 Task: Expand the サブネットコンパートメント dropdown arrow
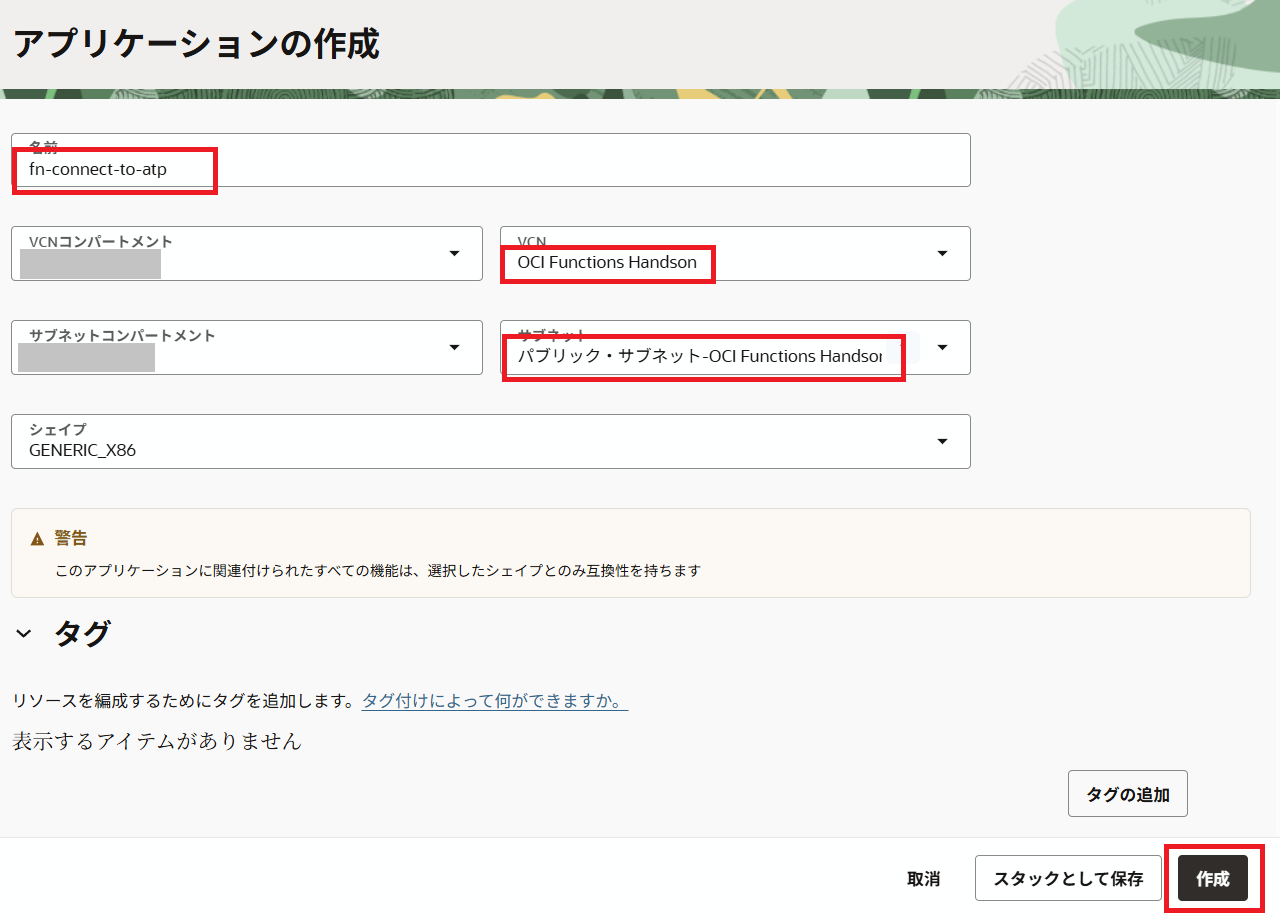(454, 347)
